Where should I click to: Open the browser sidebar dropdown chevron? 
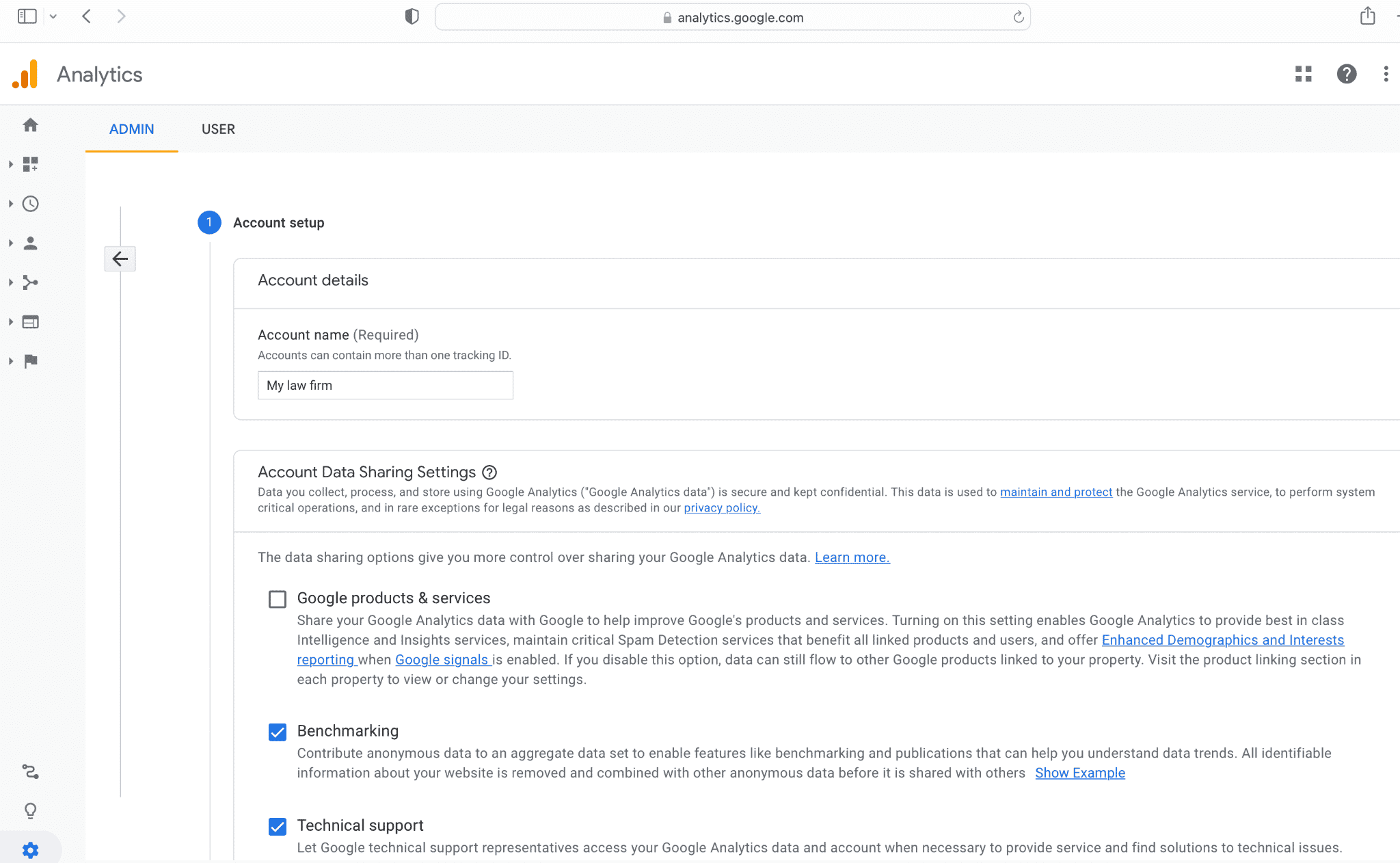(x=53, y=16)
